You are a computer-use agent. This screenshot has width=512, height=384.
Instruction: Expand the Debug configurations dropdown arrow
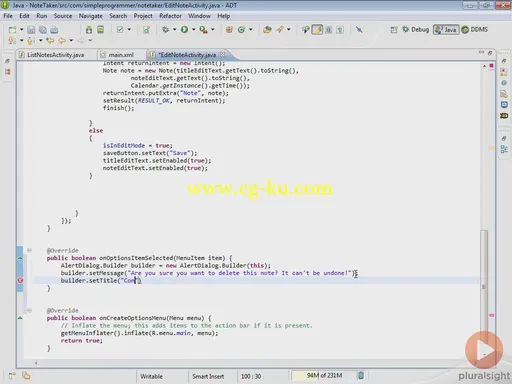174,30
